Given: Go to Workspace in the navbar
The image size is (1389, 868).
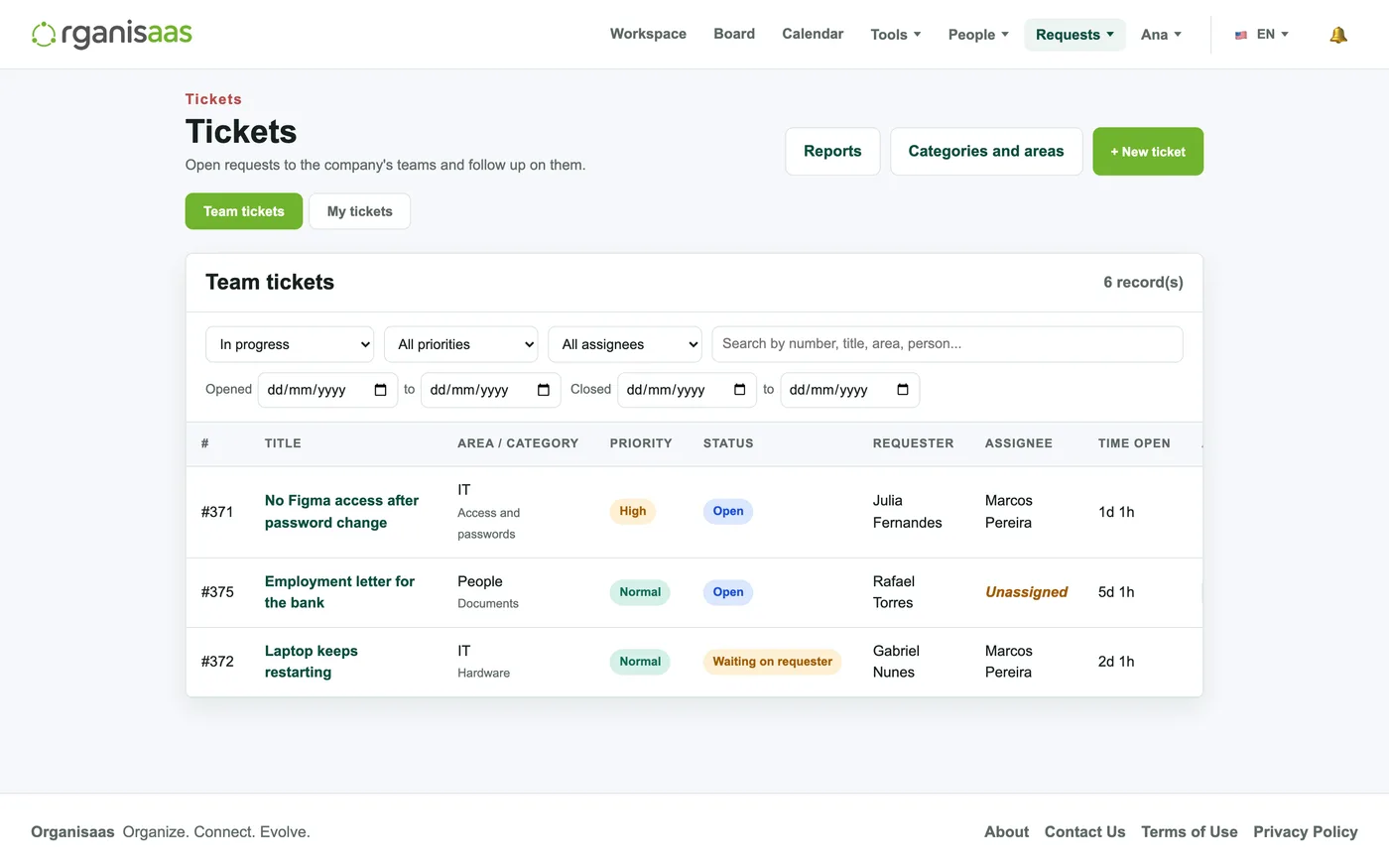Looking at the screenshot, I should 648,34.
